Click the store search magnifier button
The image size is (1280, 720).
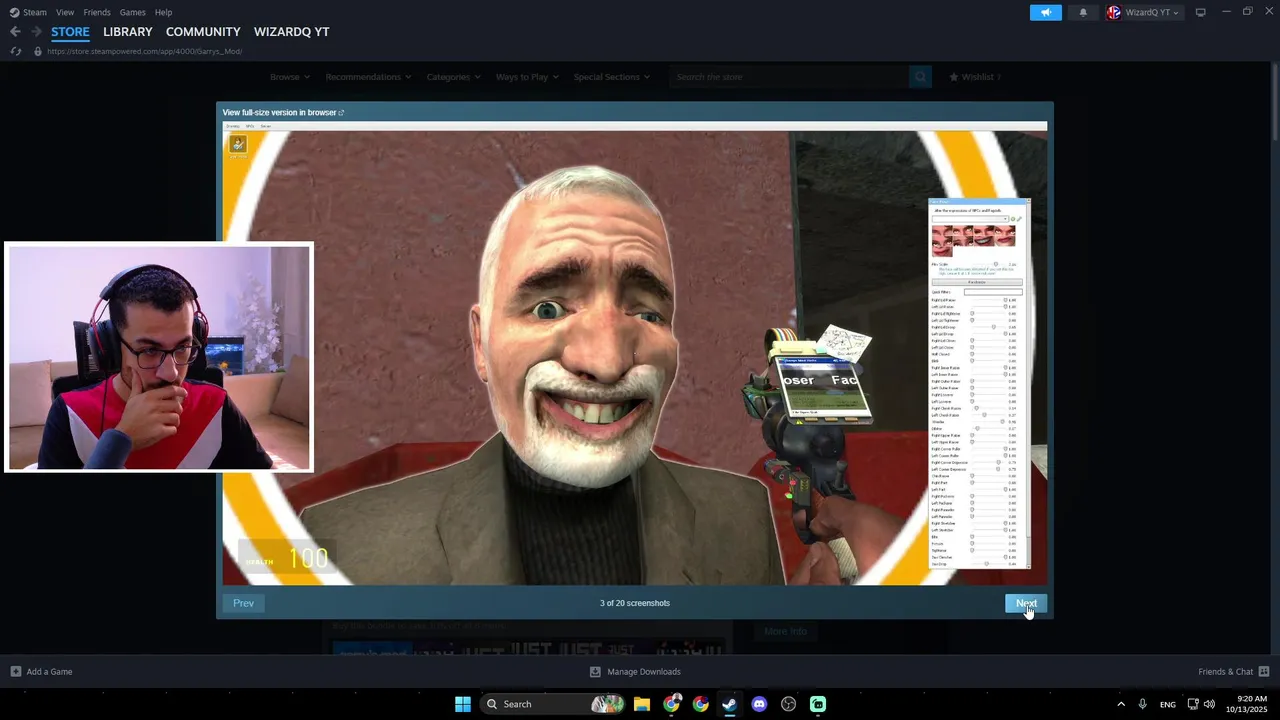pyautogui.click(x=920, y=77)
